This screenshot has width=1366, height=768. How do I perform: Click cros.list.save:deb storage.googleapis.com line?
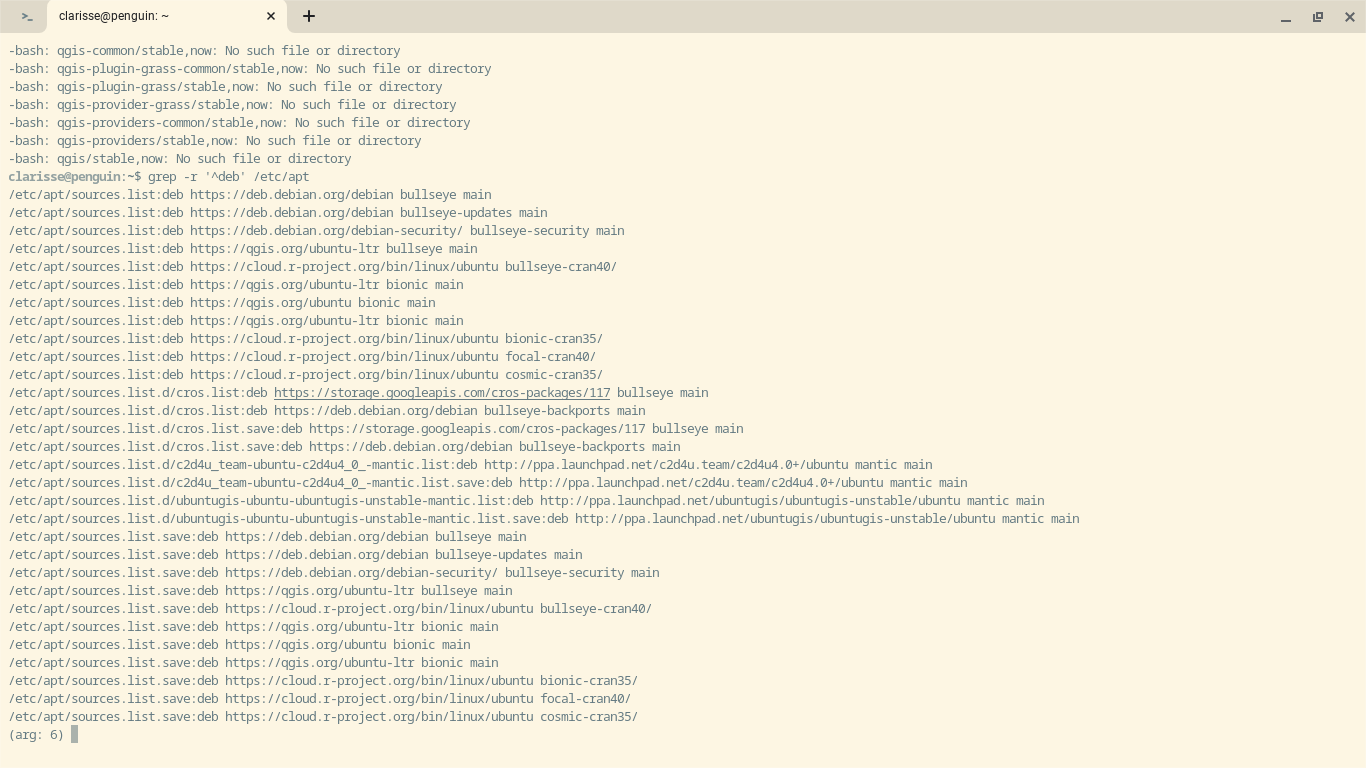pyautogui.click(x=376, y=429)
